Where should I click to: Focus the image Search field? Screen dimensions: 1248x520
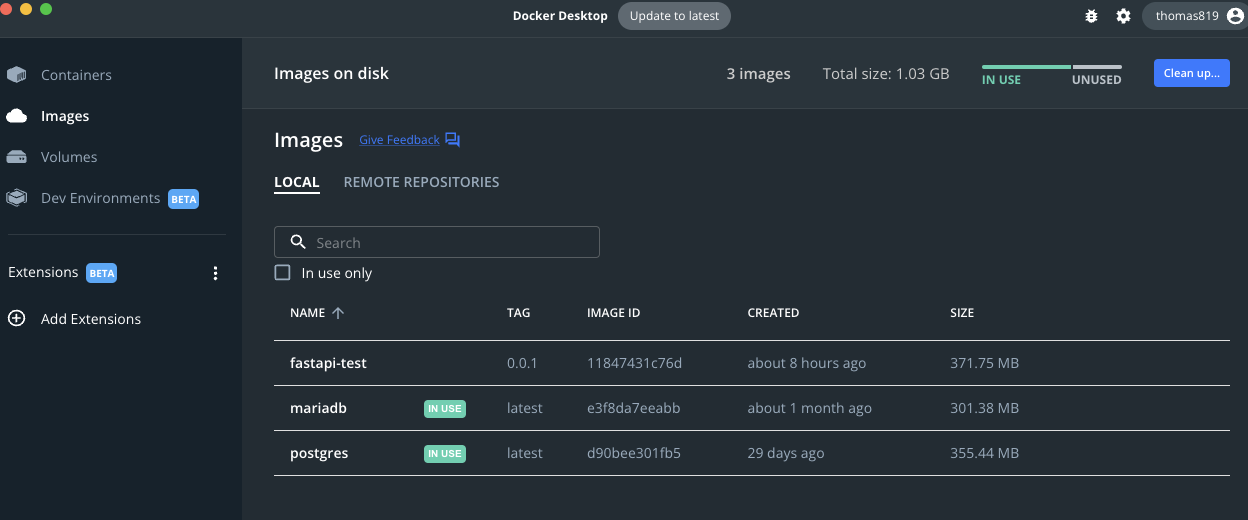tap(437, 243)
